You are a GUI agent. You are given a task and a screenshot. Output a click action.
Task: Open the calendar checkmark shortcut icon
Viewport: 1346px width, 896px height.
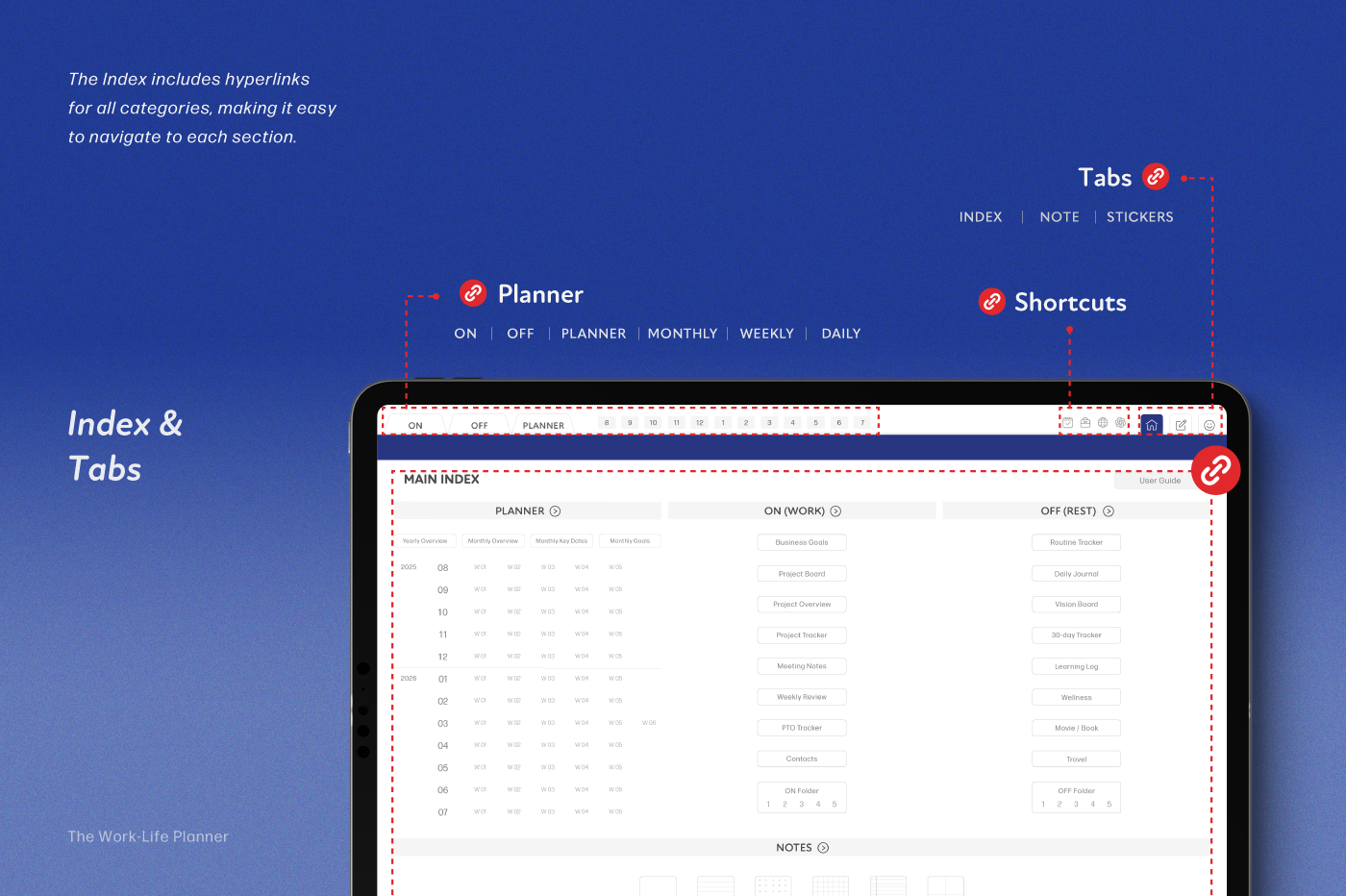[1067, 423]
